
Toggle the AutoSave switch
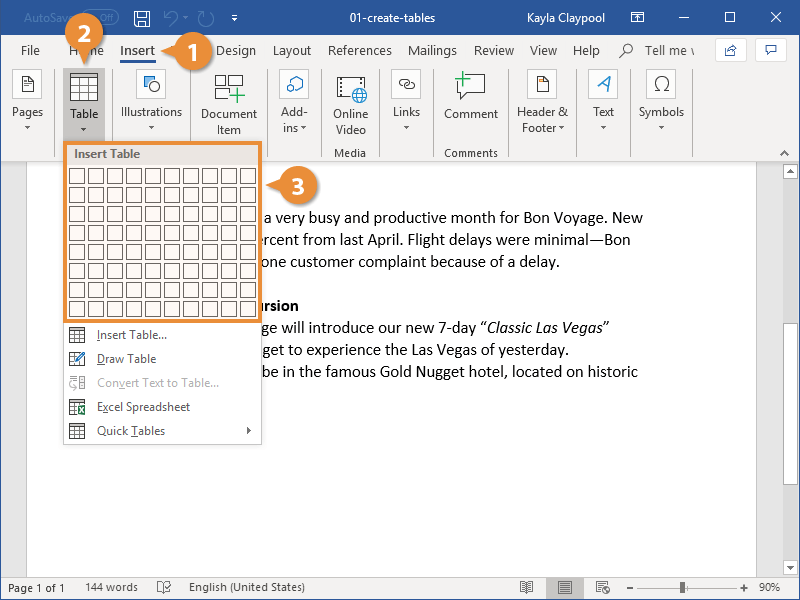tap(100, 18)
